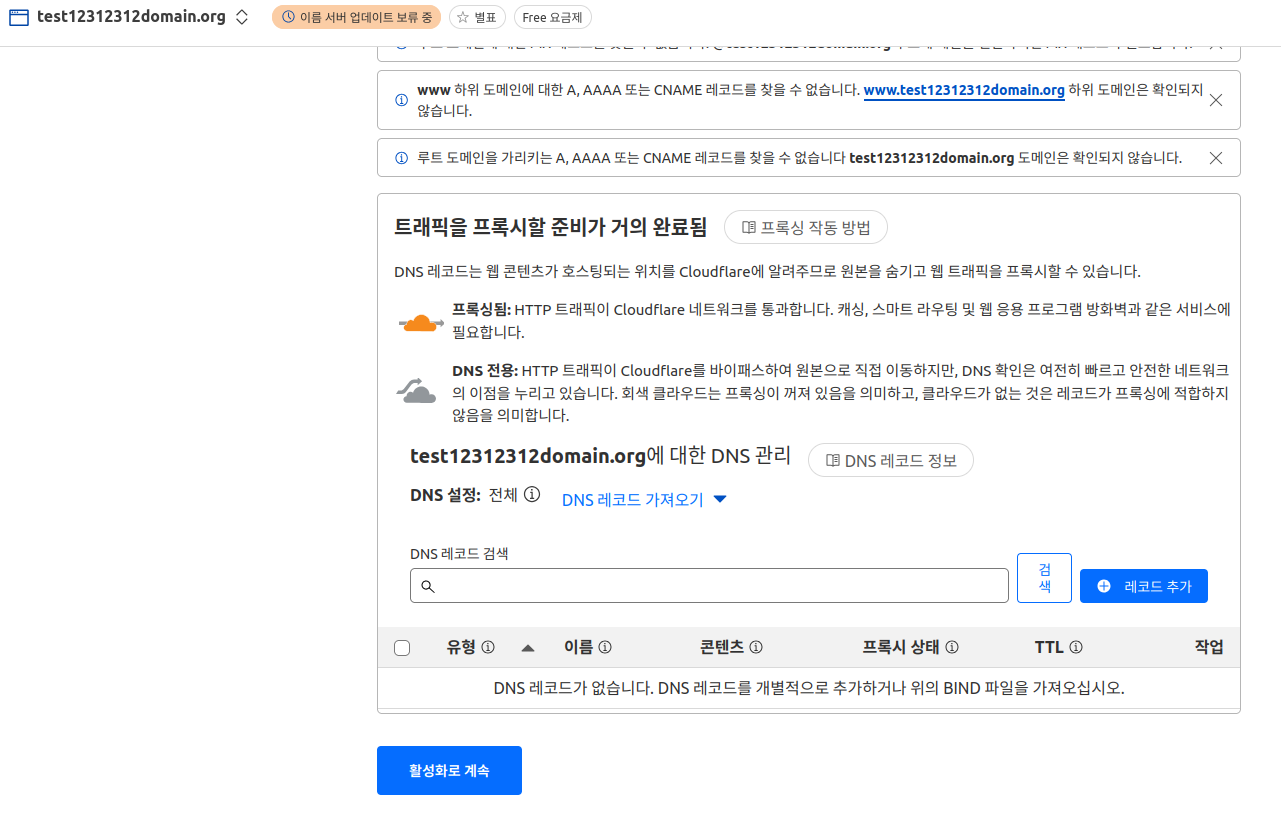This screenshot has height=813, width=1281.
Task: Tick the select-all checkbox in table header
Action: coord(402,648)
